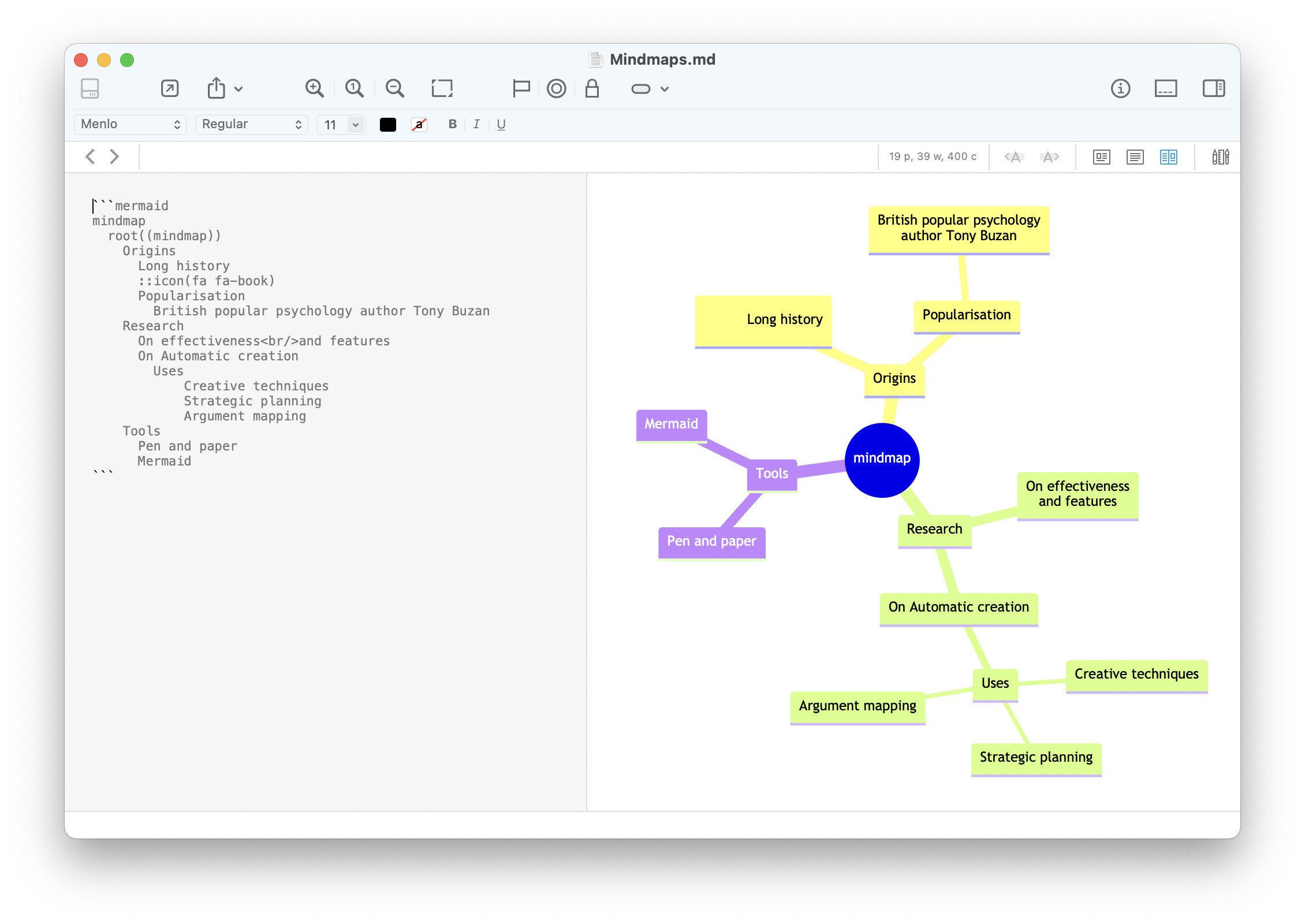Open the font size 11 dropdown
This screenshot has width=1305, height=924.
point(341,124)
